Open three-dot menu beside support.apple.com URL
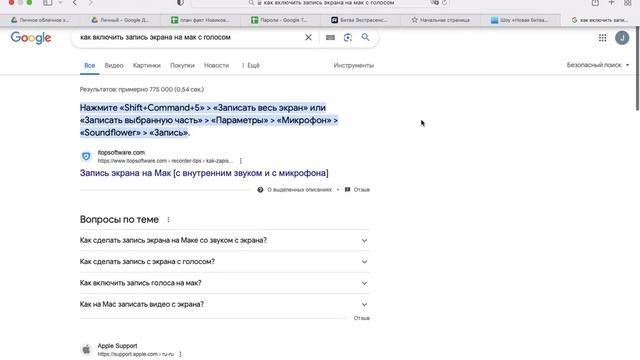Screen dimensions: 640x360 180,354
